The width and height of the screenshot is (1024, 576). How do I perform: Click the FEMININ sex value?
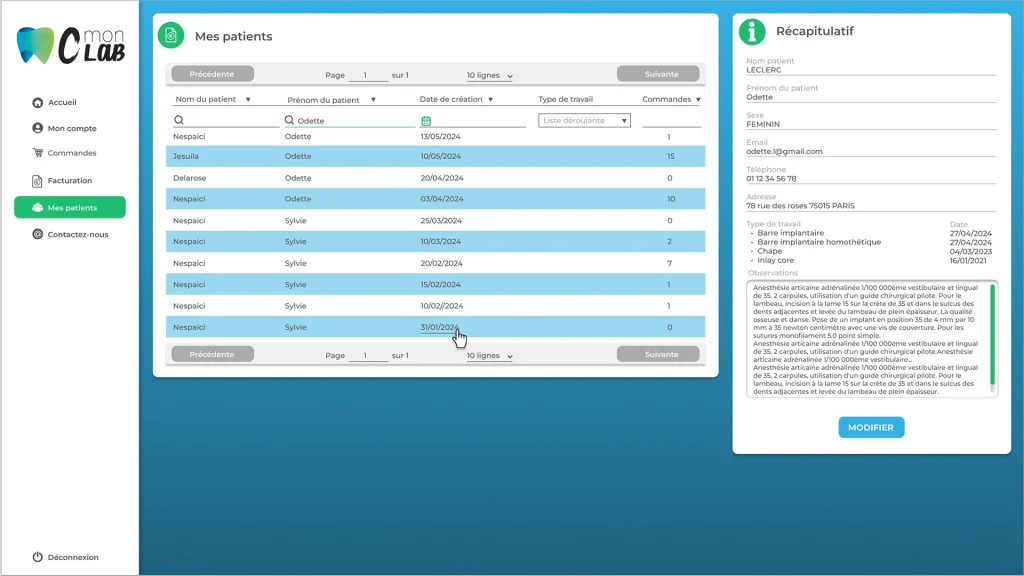[x=763, y=124]
